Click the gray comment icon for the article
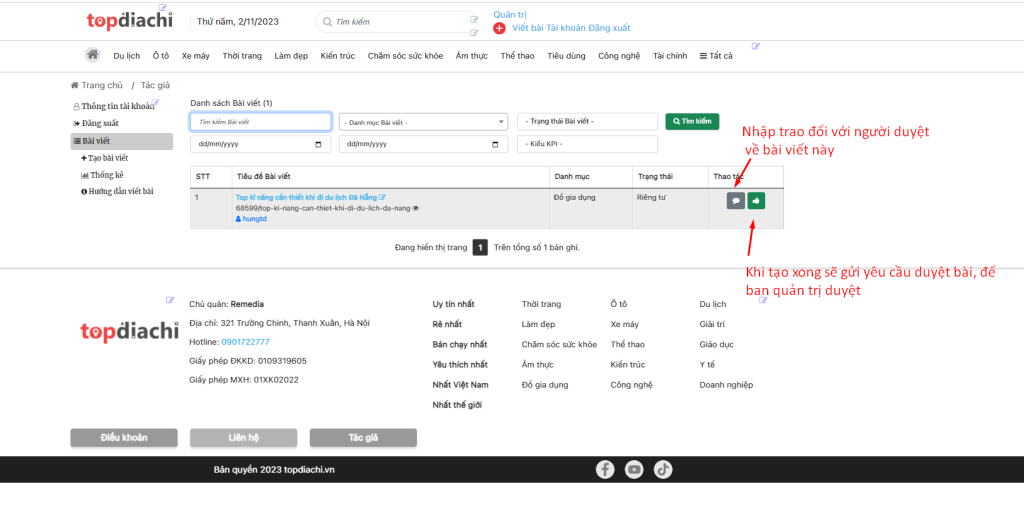The width and height of the screenshot is (1024, 513). [736, 200]
